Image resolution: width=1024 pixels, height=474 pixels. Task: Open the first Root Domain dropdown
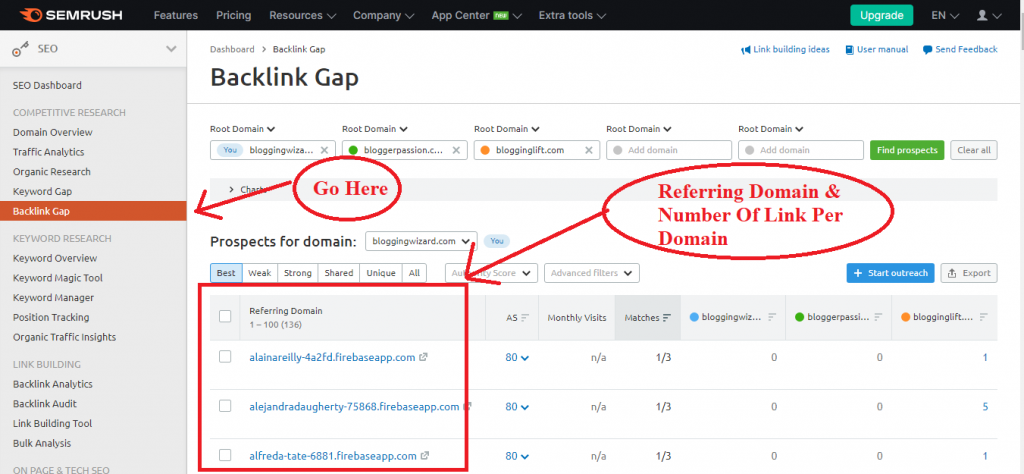[x=242, y=129]
